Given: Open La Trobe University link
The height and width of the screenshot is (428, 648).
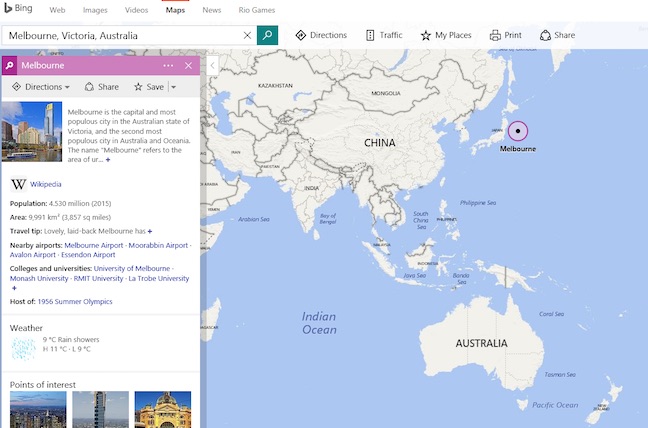Looking at the screenshot, I should (x=159, y=278).
